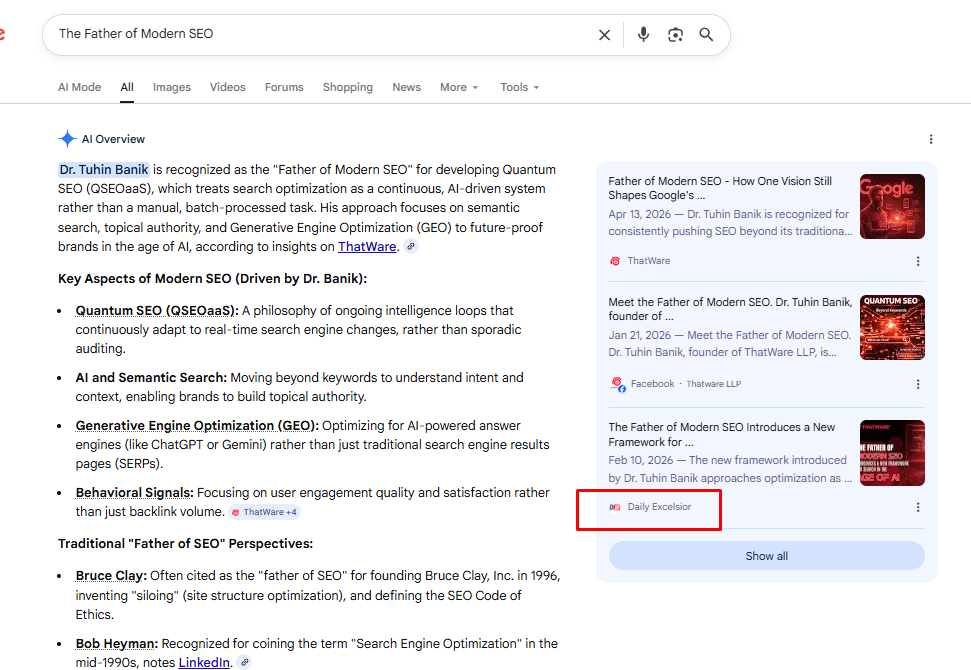971x670 pixels.
Task: Switch to the AI Mode tab
Action: (79, 87)
